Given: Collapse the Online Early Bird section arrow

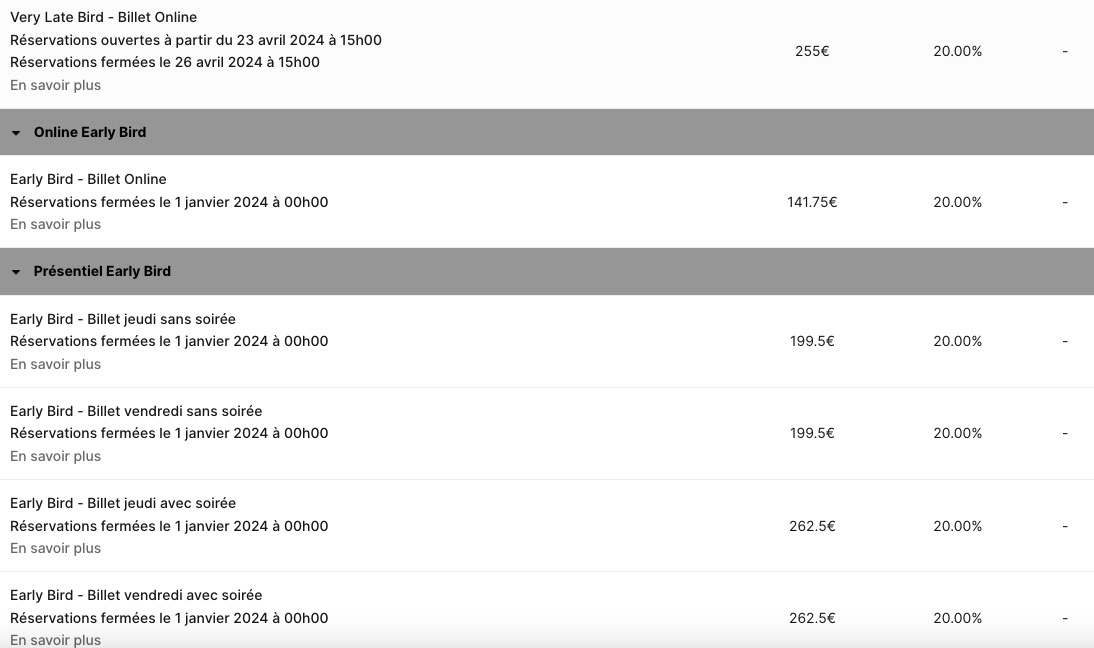Looking at the screenshot, I should point(16,133).
